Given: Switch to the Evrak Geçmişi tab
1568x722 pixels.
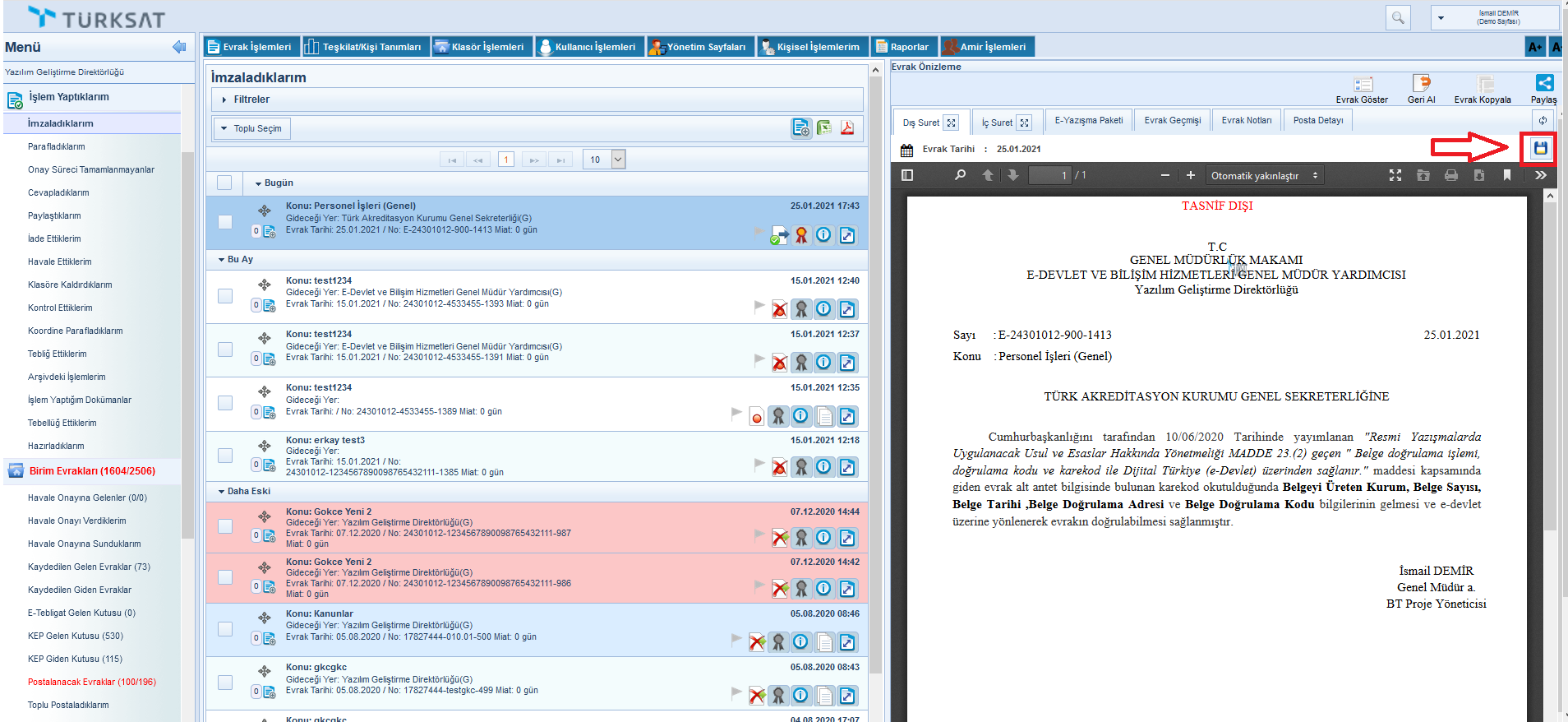Looking at the screenshot, I should tap(1172, 121).
